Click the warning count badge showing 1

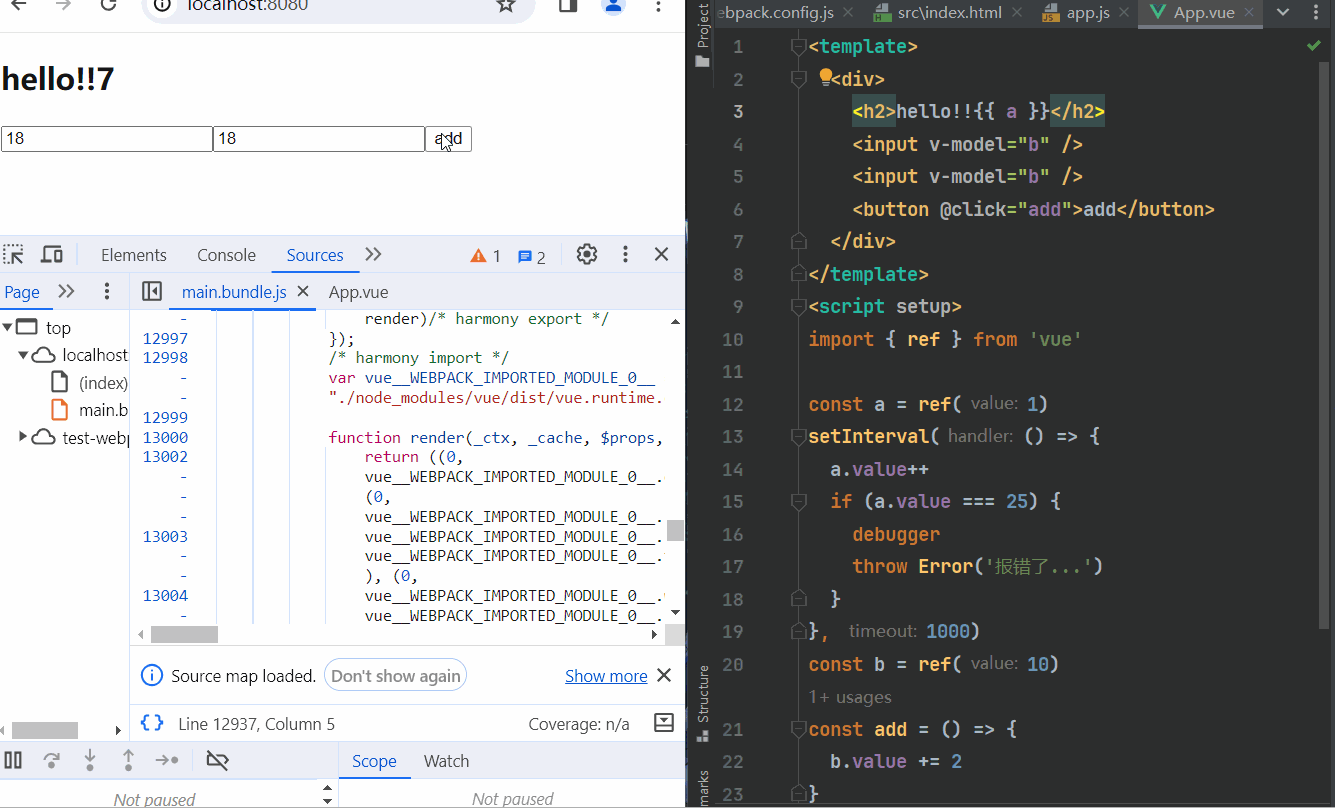[x=486, y=256]
